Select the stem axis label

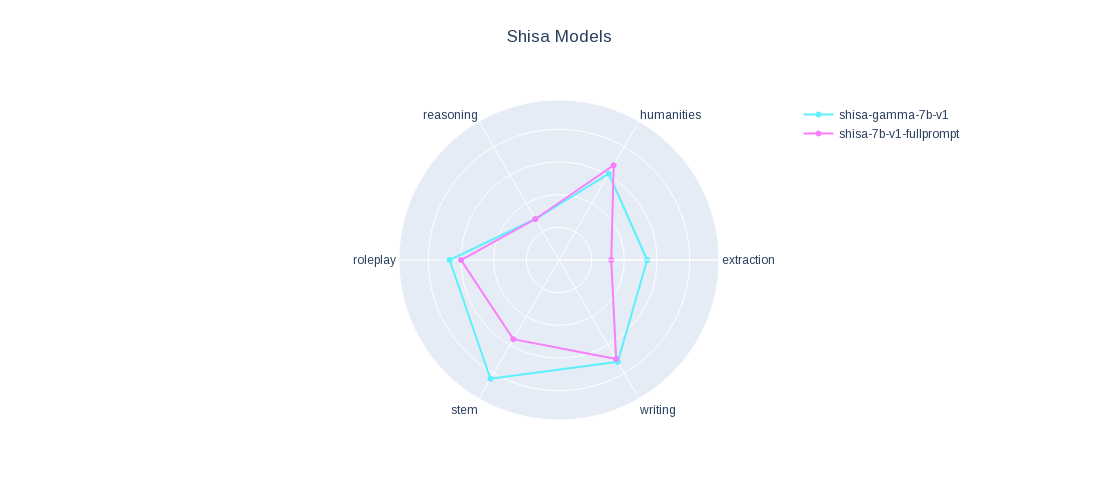click(x=464, y=410)
